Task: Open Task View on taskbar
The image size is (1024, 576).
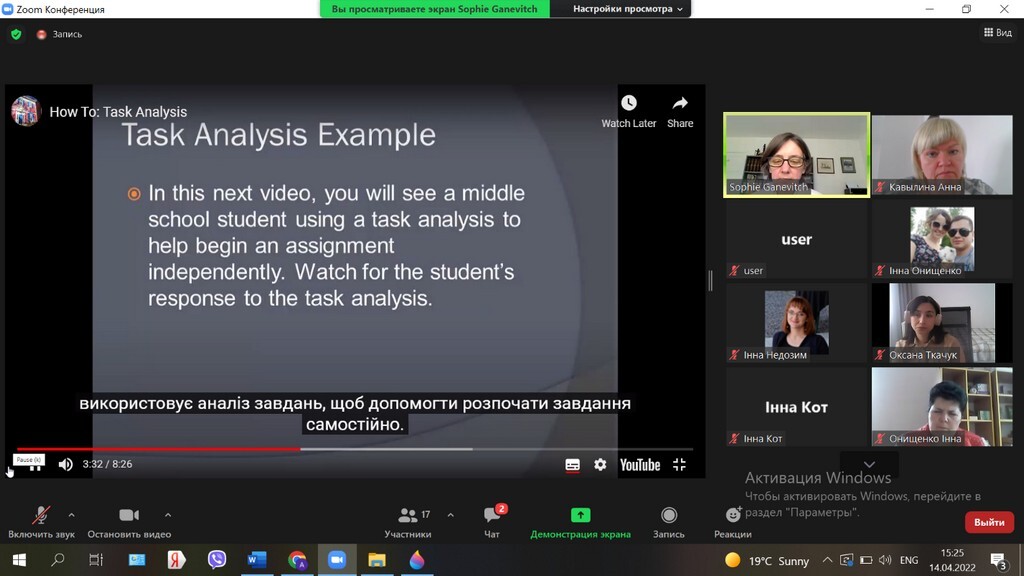Action: [x=96, y=560]
